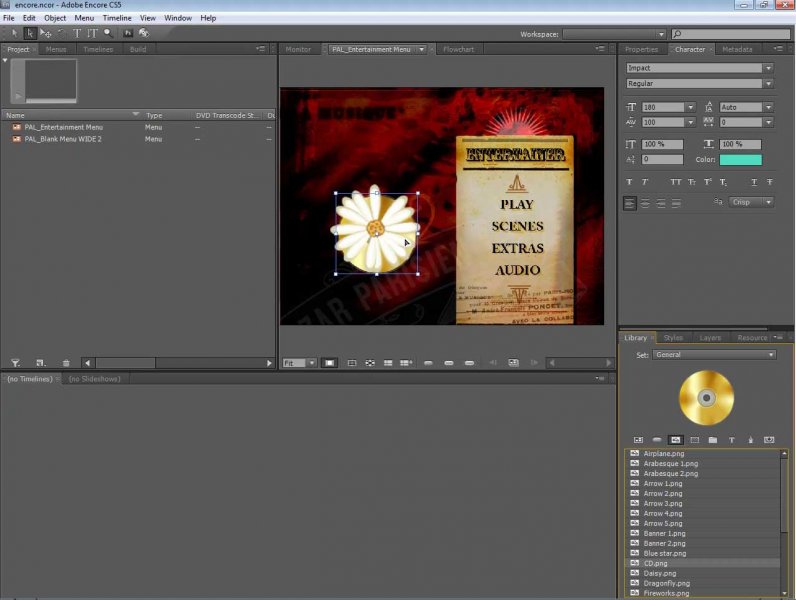796x600 pixels.
Task: Click the font size field showing 180
Action: [661, 107]
